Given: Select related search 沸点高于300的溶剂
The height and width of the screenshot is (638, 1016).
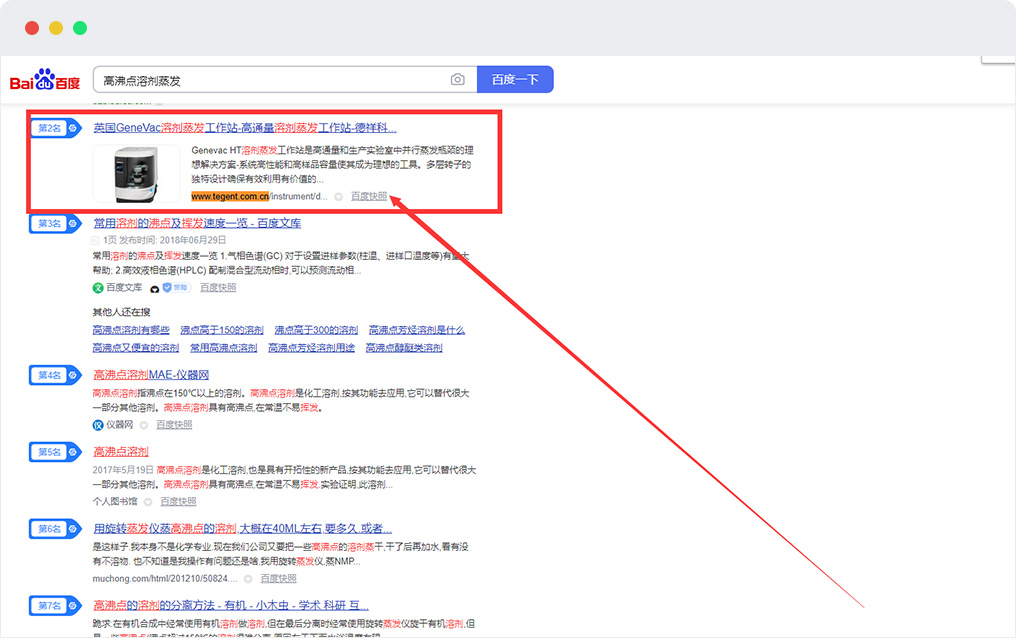Looking at the screenshot, I should 316,330.
